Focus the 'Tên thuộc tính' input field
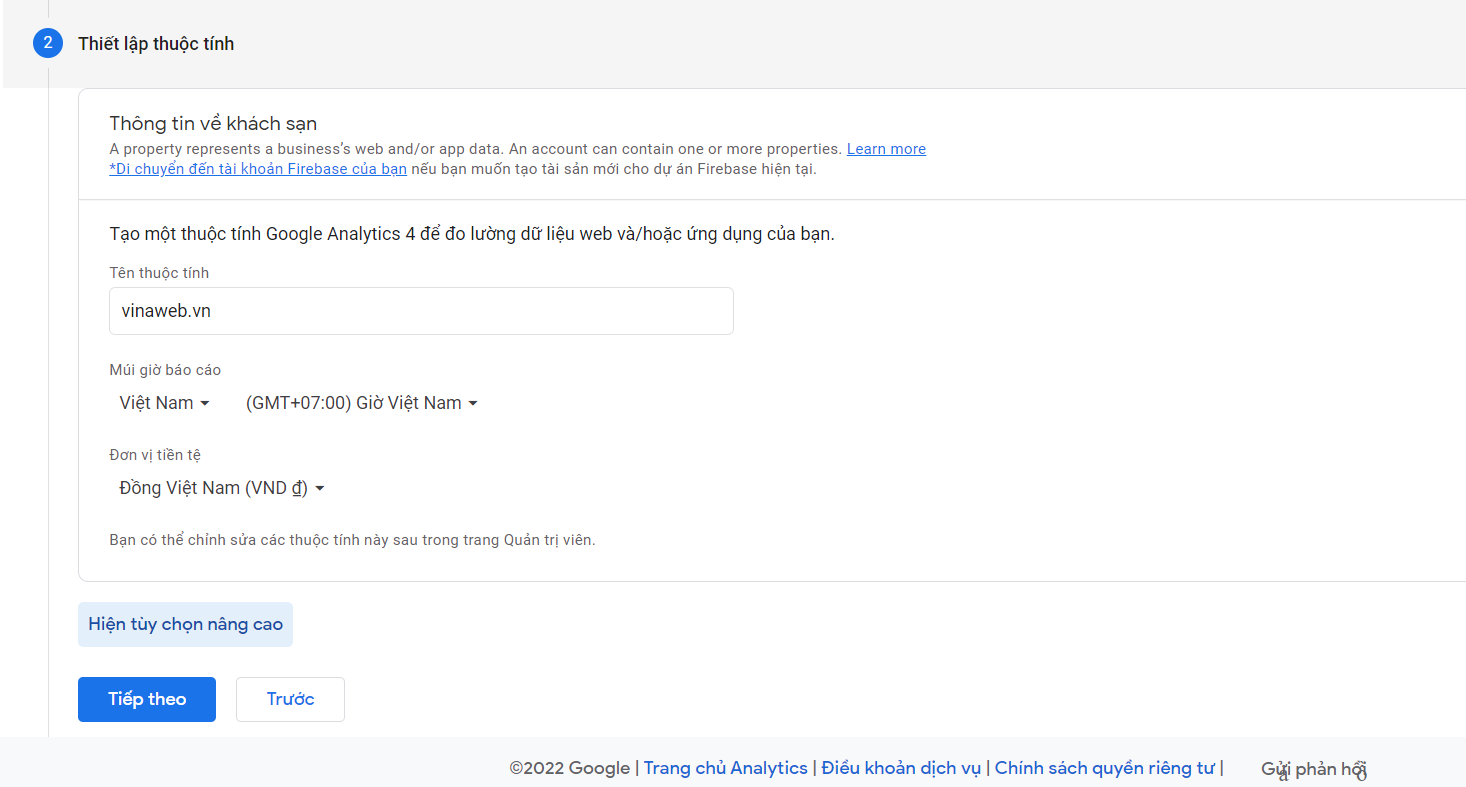 pos(421,311)
